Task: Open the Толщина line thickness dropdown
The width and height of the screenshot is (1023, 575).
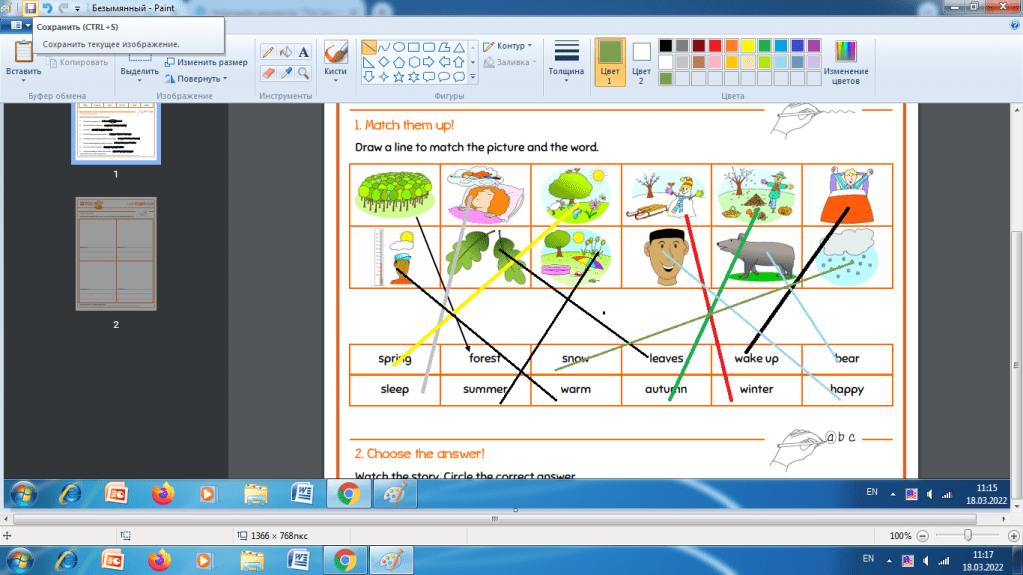Action: 566,60
